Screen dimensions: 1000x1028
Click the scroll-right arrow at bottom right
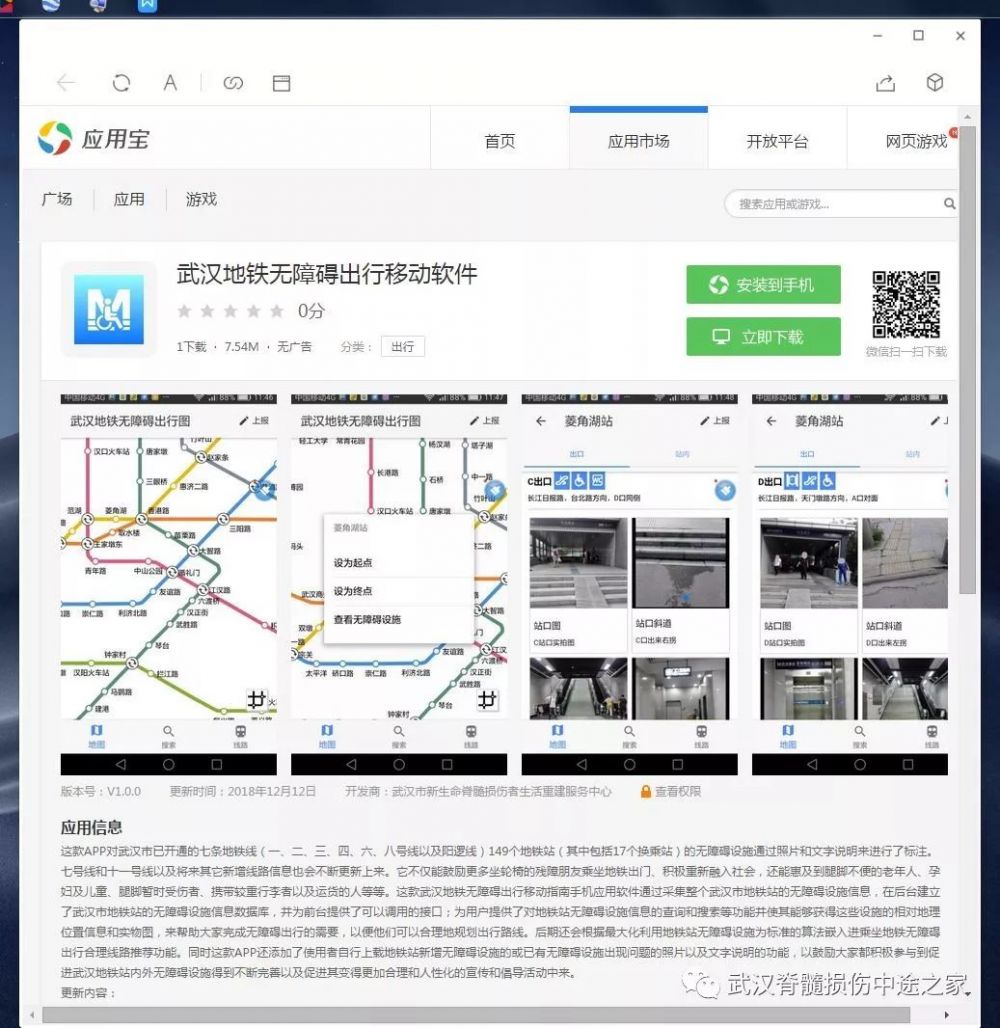(946, 1015)
